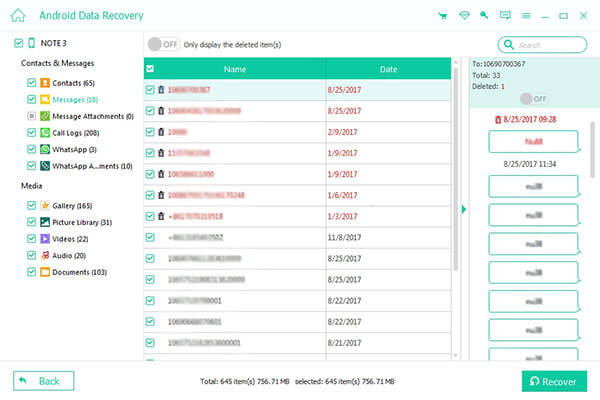This screenshot has width=600, height=400.
Task: Click the Contacts category icon
Action: pyautogui.click(x=45, y=83)
